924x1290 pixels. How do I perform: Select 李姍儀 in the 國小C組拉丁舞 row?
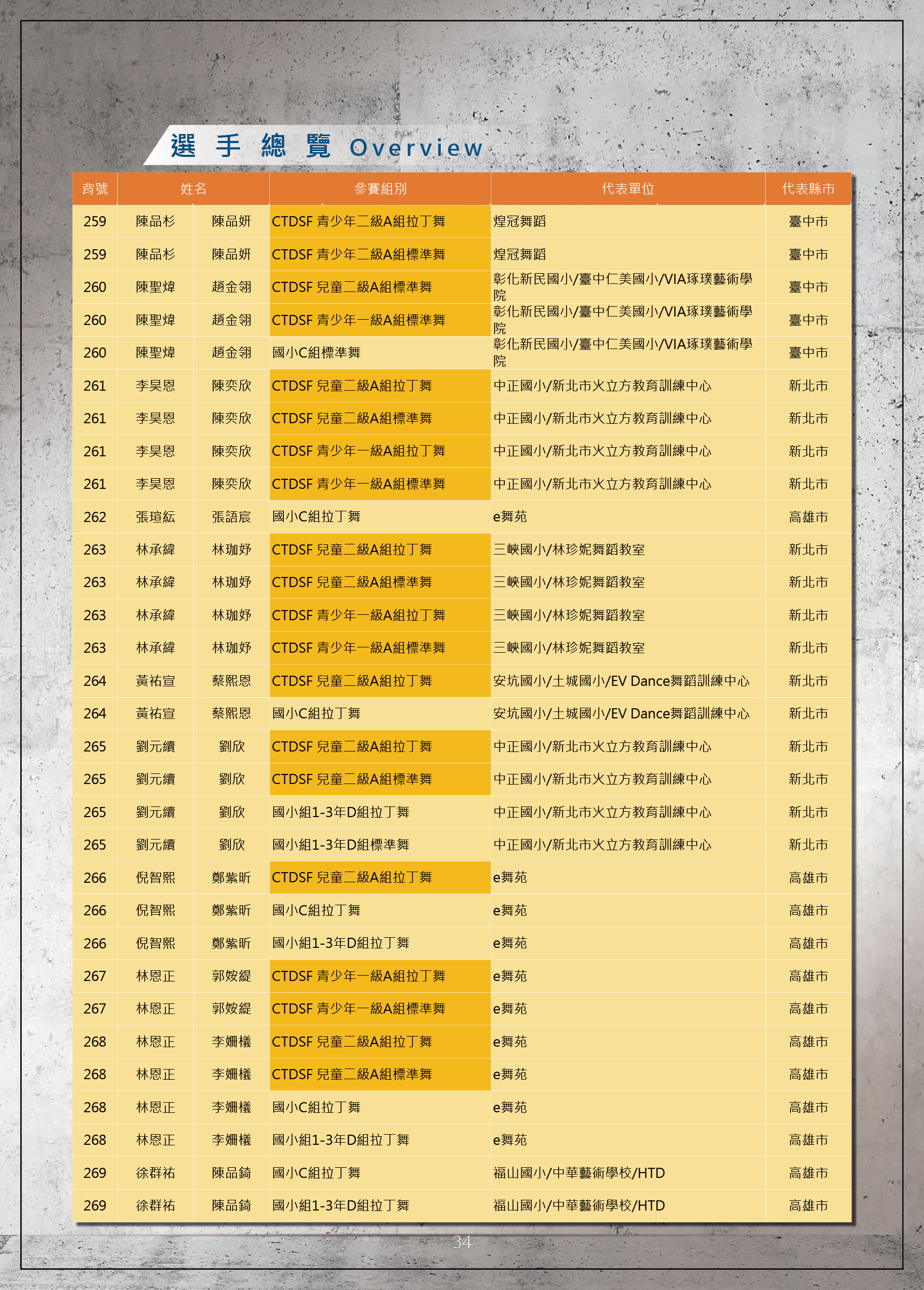click(x=232, y=1107)
